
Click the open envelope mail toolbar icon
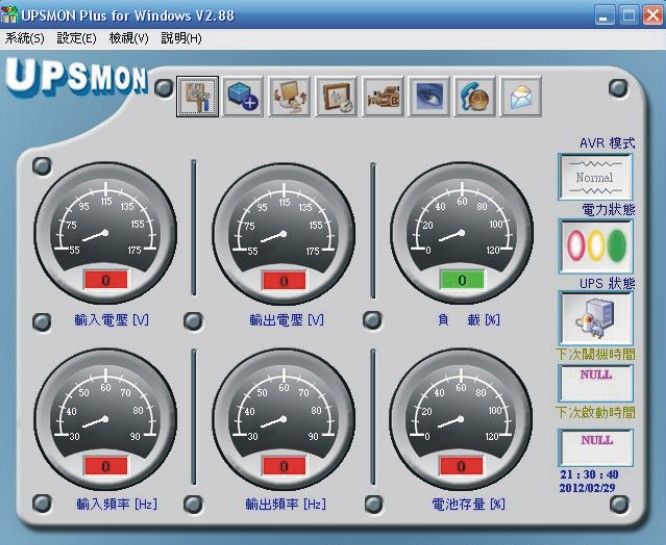(521, 96)
